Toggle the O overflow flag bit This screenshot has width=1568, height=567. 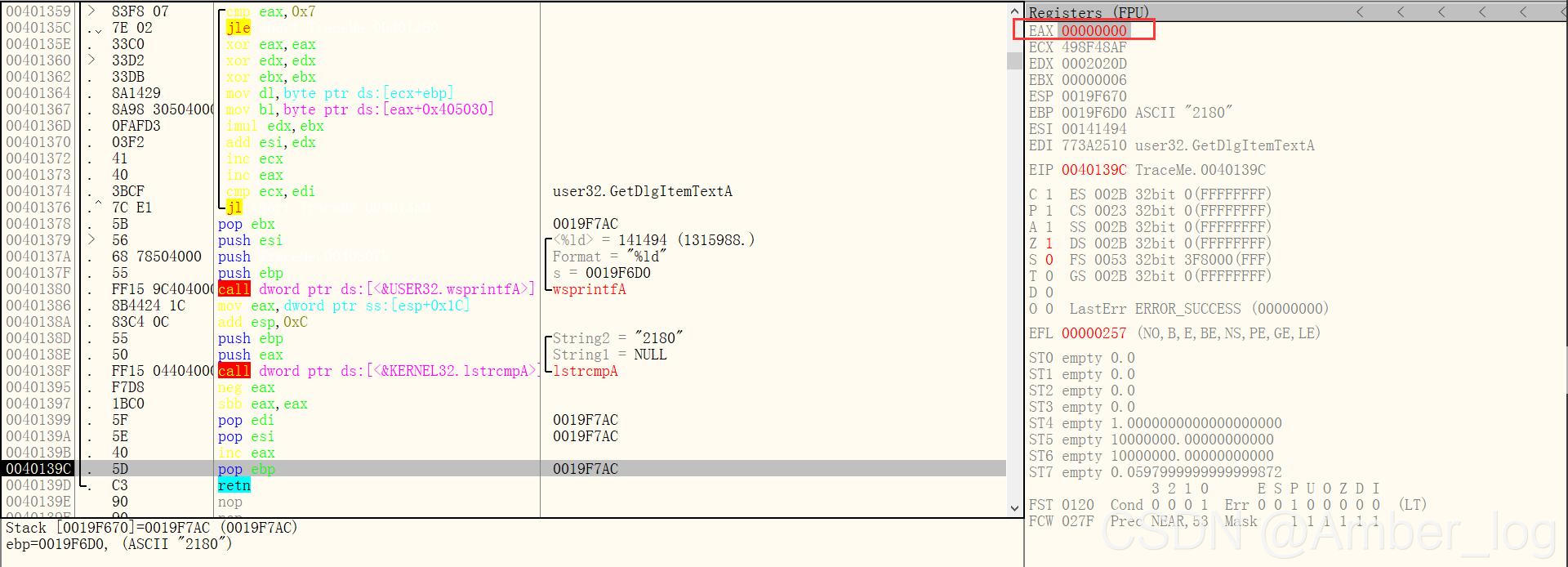click(1049, 309)
